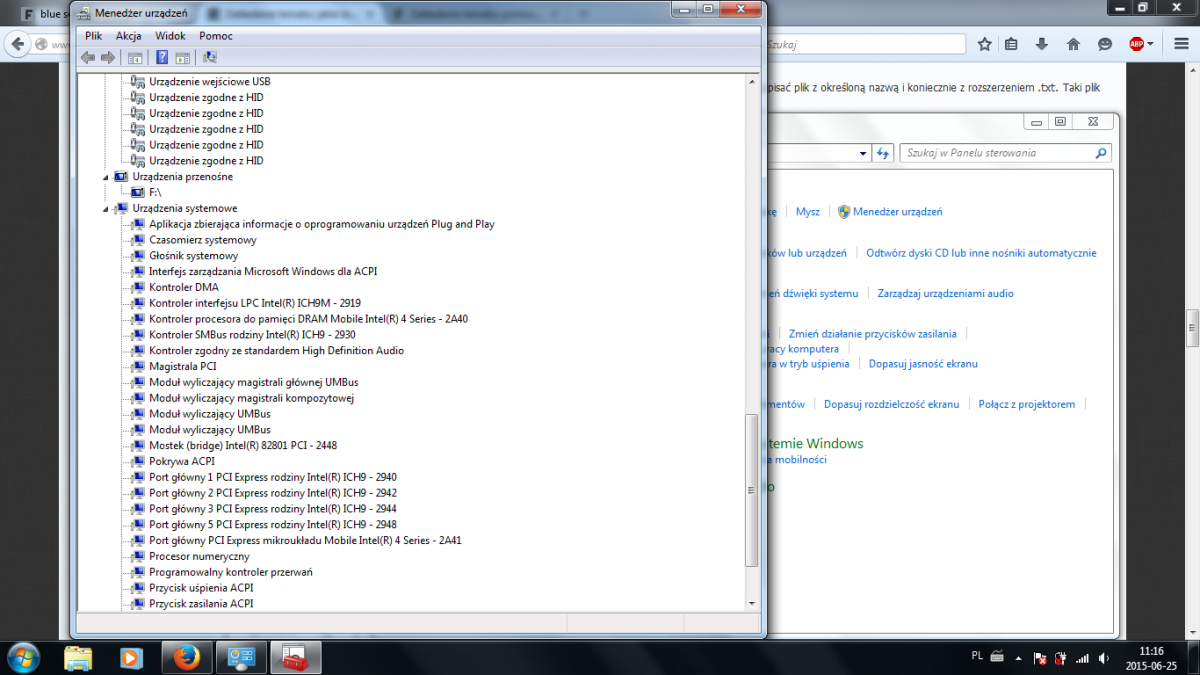Select Mostek (bridge) Intel 82801 PCI - 2448
Screen dimensions: 1200x675
(x=243, y=445)
